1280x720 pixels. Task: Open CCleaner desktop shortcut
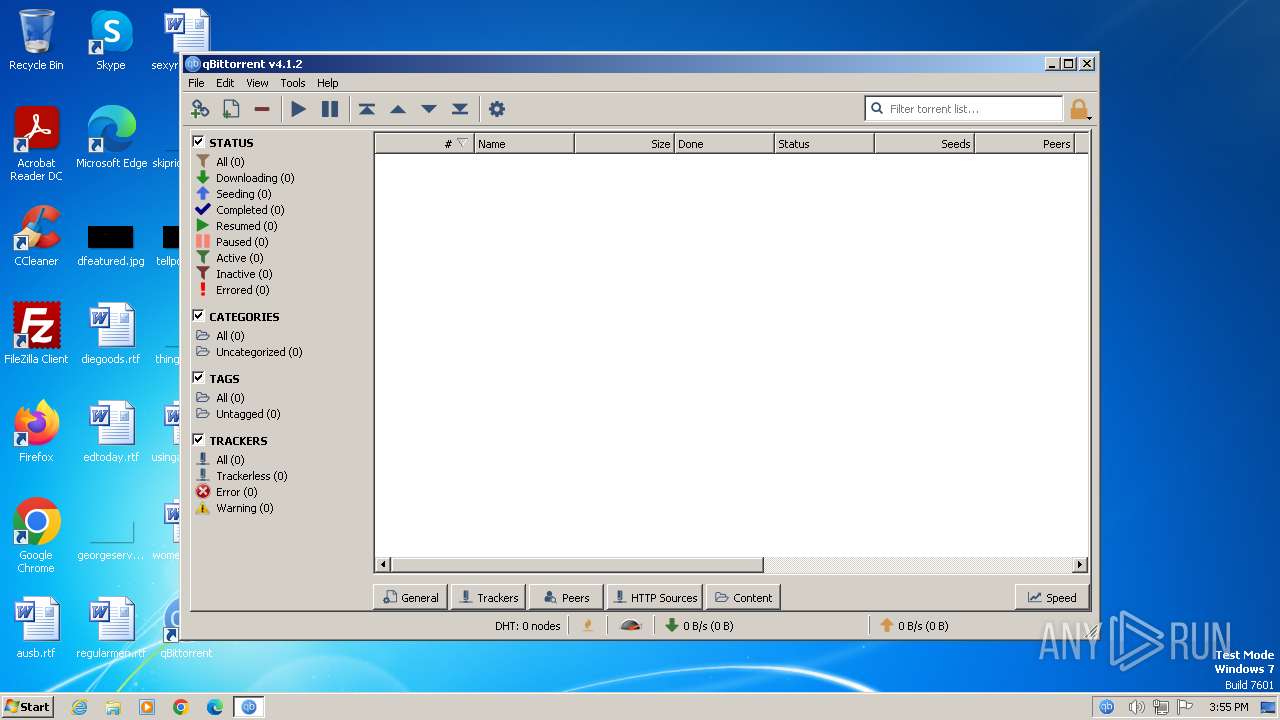click(36, 237)
